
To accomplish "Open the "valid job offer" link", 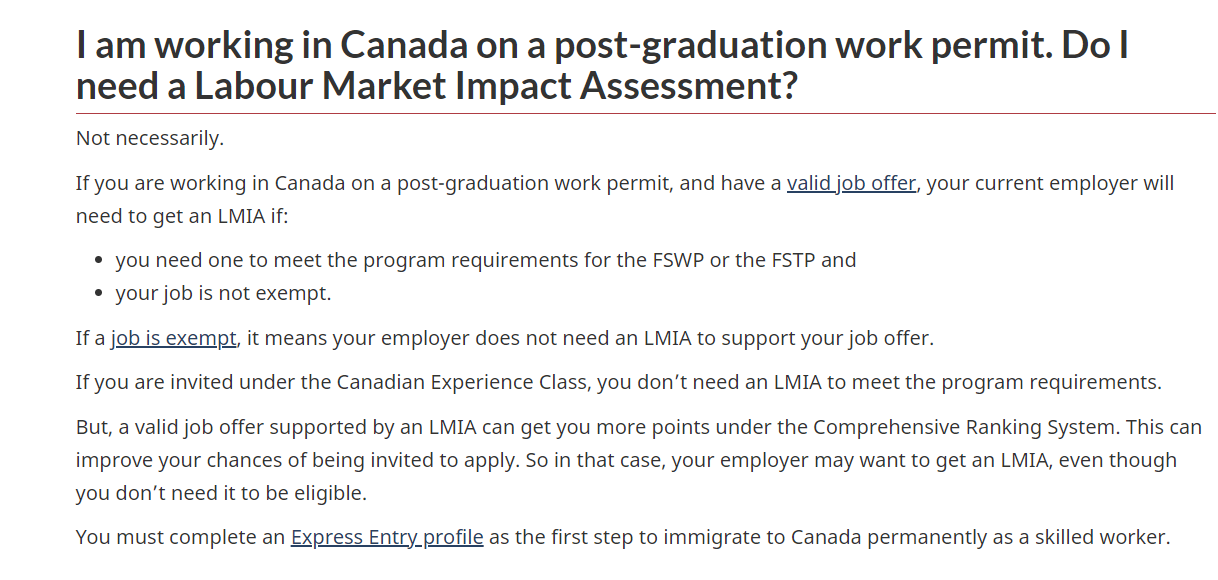I will [x=851, y=184].
